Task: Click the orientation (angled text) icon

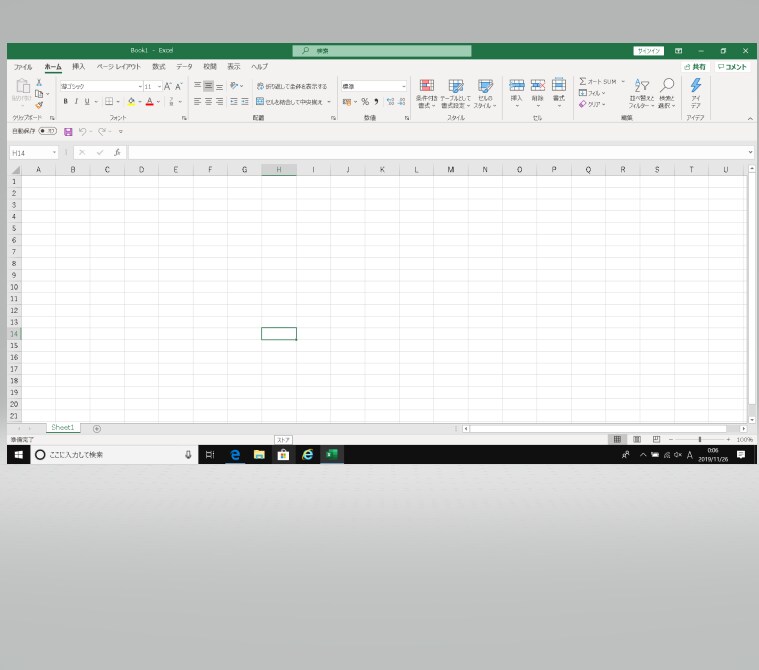Action: coord(234,86)
